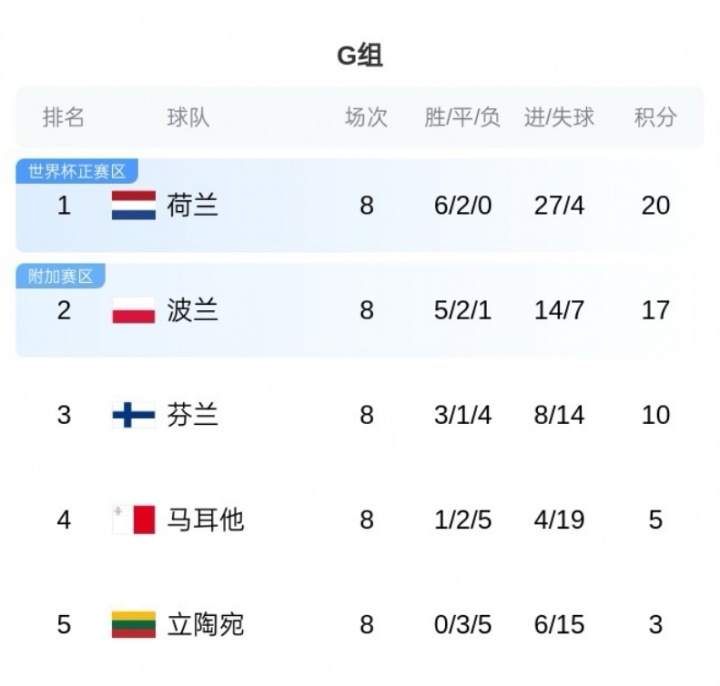Click the G组 group title
Viewport: 720px width, 686px height.
[x=360, y=56]
